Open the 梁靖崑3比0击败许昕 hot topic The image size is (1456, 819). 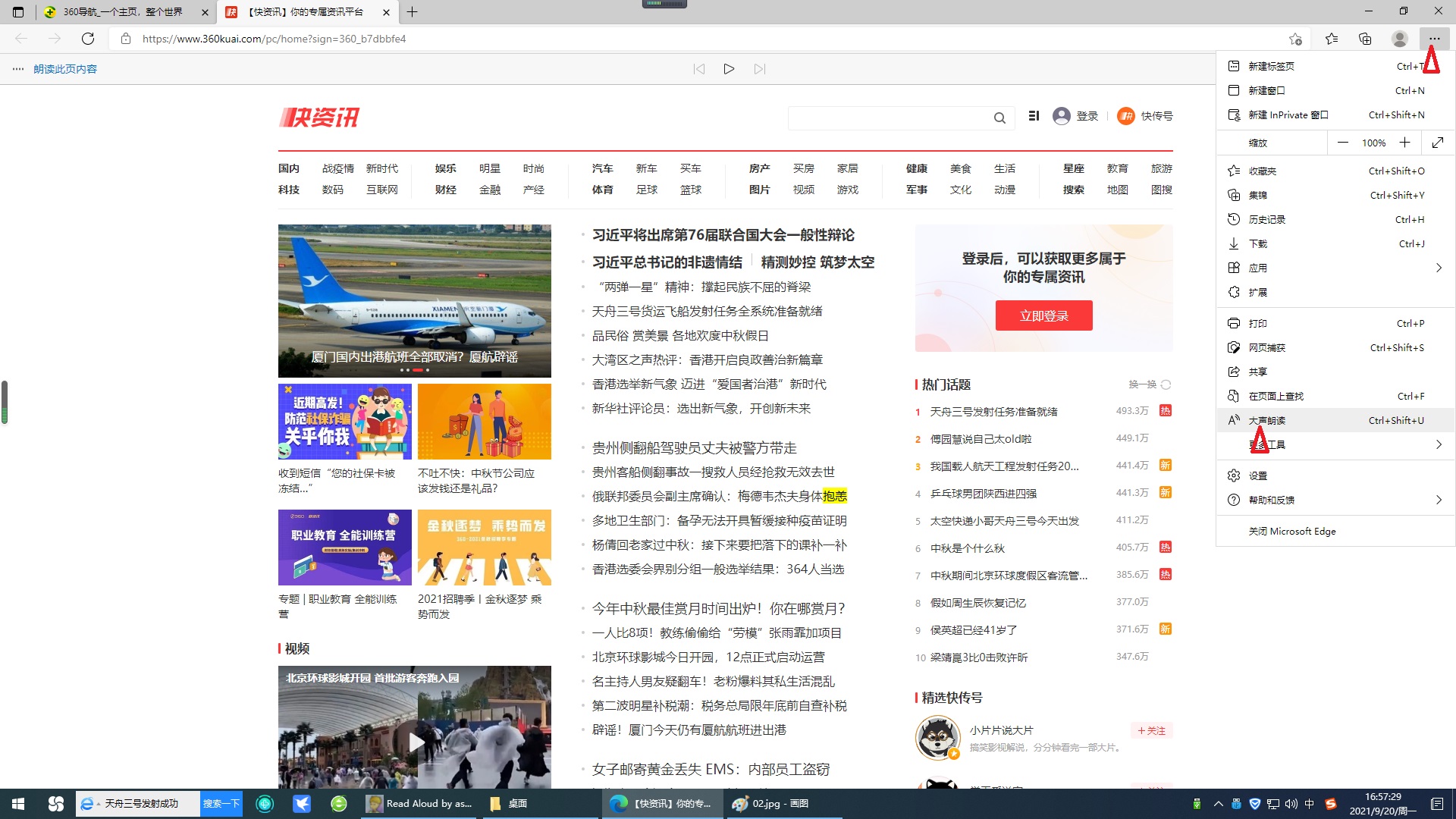tap(979, 657)
